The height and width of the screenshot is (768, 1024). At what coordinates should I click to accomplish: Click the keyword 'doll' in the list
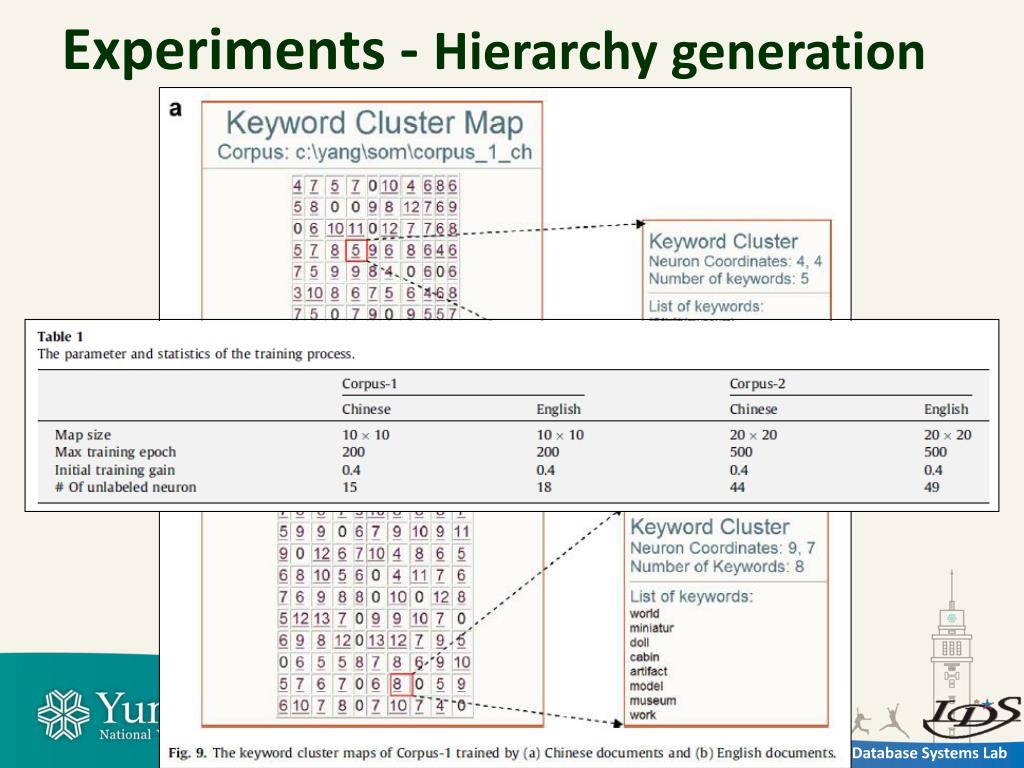(x=639, y=643)
